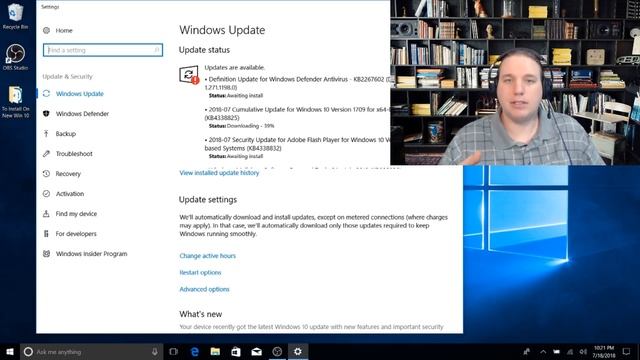
Task: Click the Windows Update refresh icon in sidebar
Action: click(x=47, y=93)
